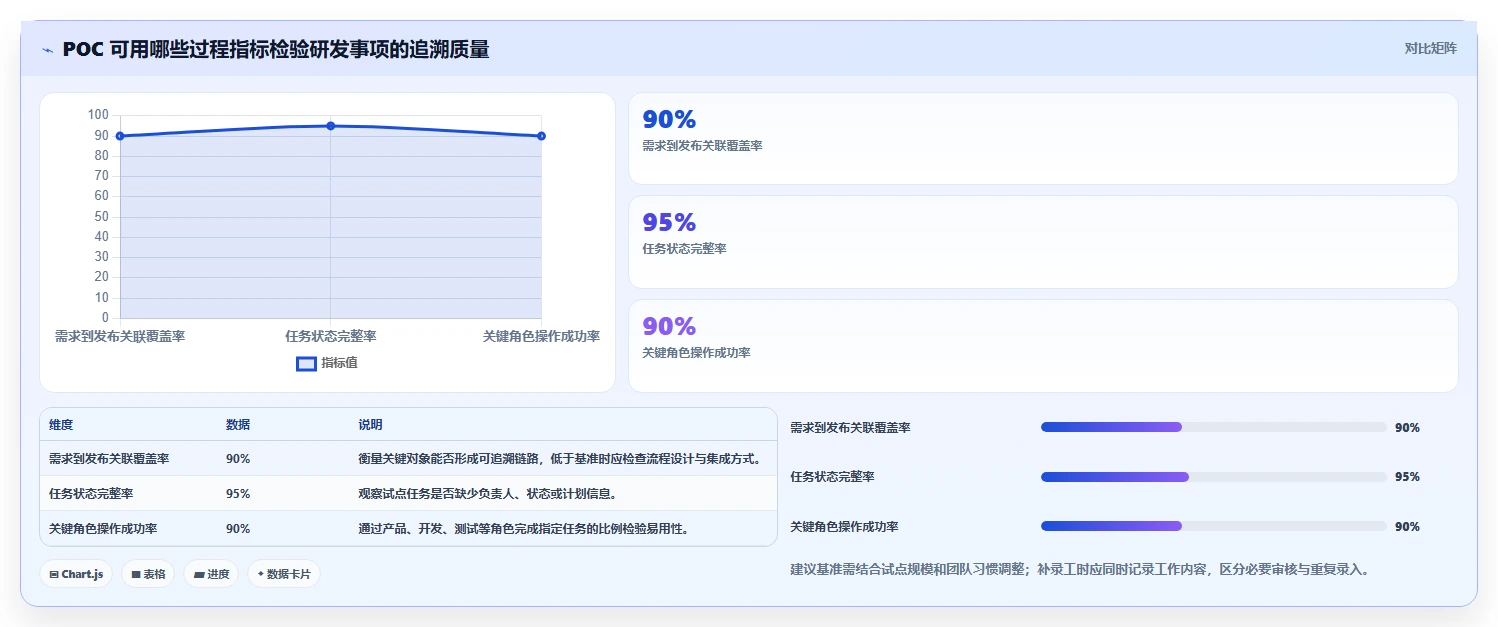
Task: Click the 95% readout after 任务状态完整率 progress bar
Action: [1407, 477]
